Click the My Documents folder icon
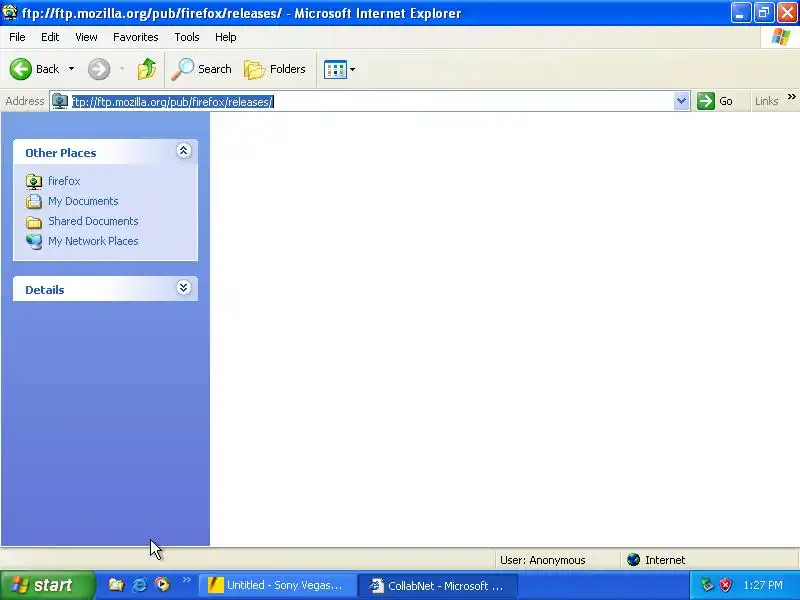Viewport: 800px width, 600px height. (34, 201)
